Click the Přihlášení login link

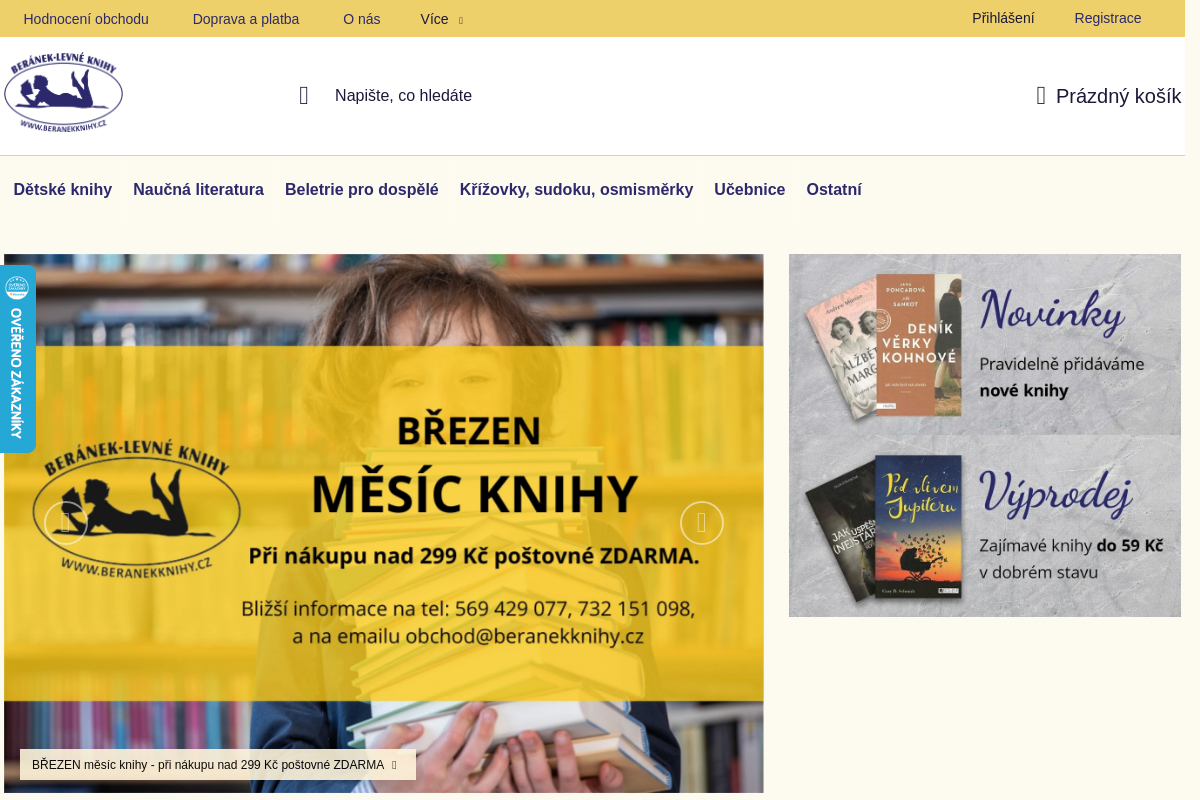(x=1003, y=18)
